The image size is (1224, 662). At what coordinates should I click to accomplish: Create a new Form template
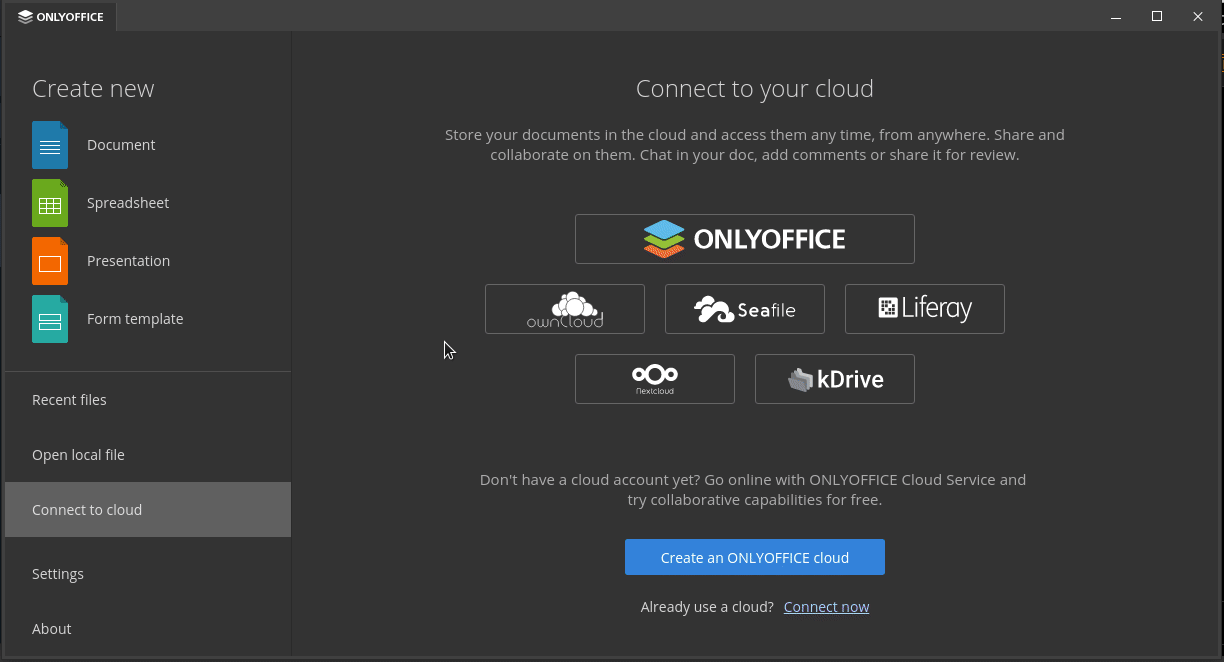pyautogui.click(x=134, y=319)
